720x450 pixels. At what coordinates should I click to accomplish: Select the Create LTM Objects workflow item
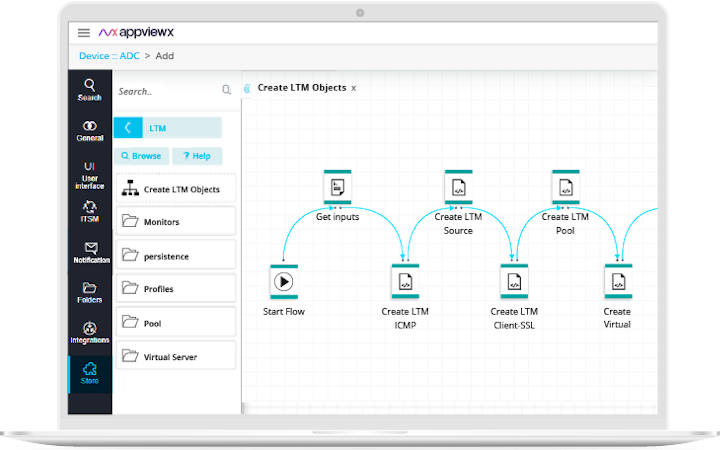176,189
